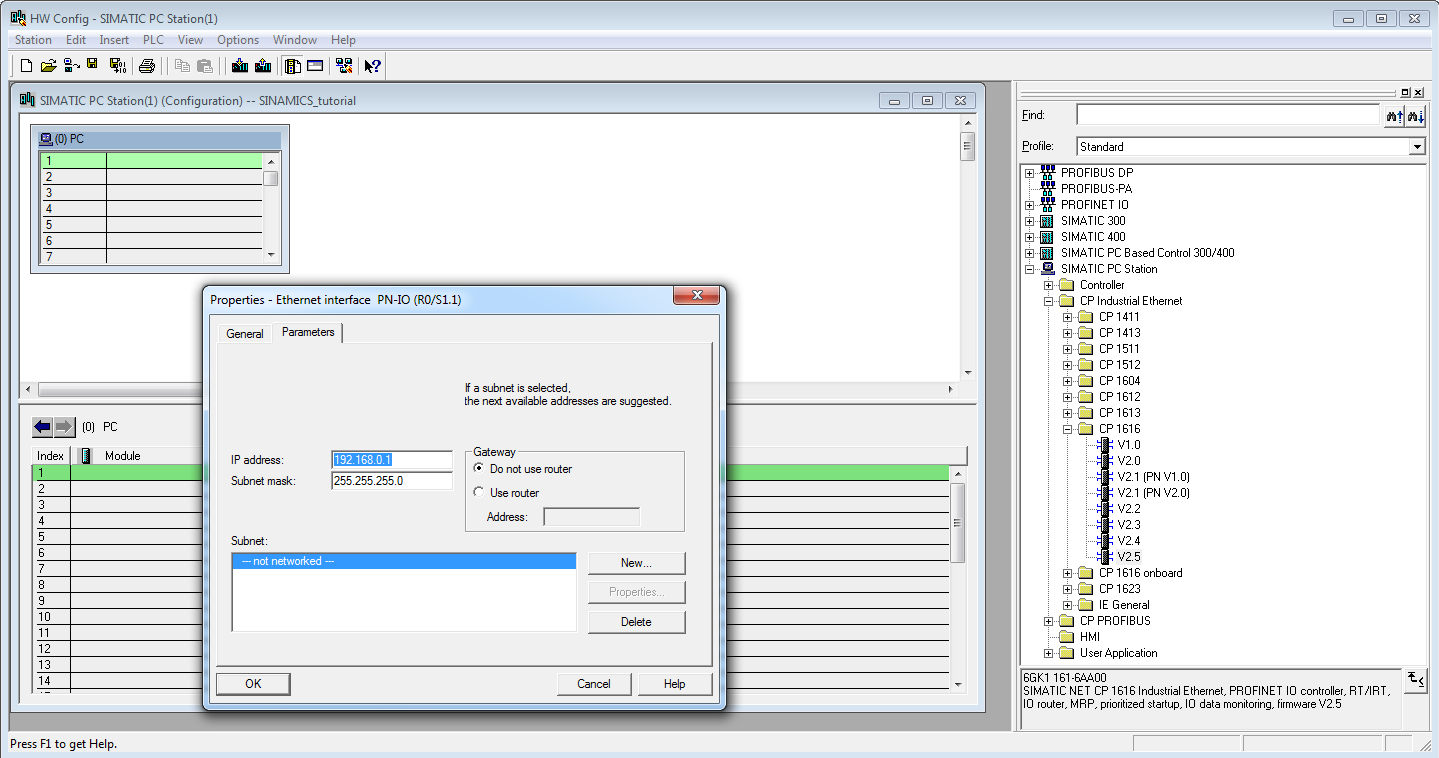Expand the PROFIBUS DP catalog node
The image size is (1439, 758).
coord(1029,173)
